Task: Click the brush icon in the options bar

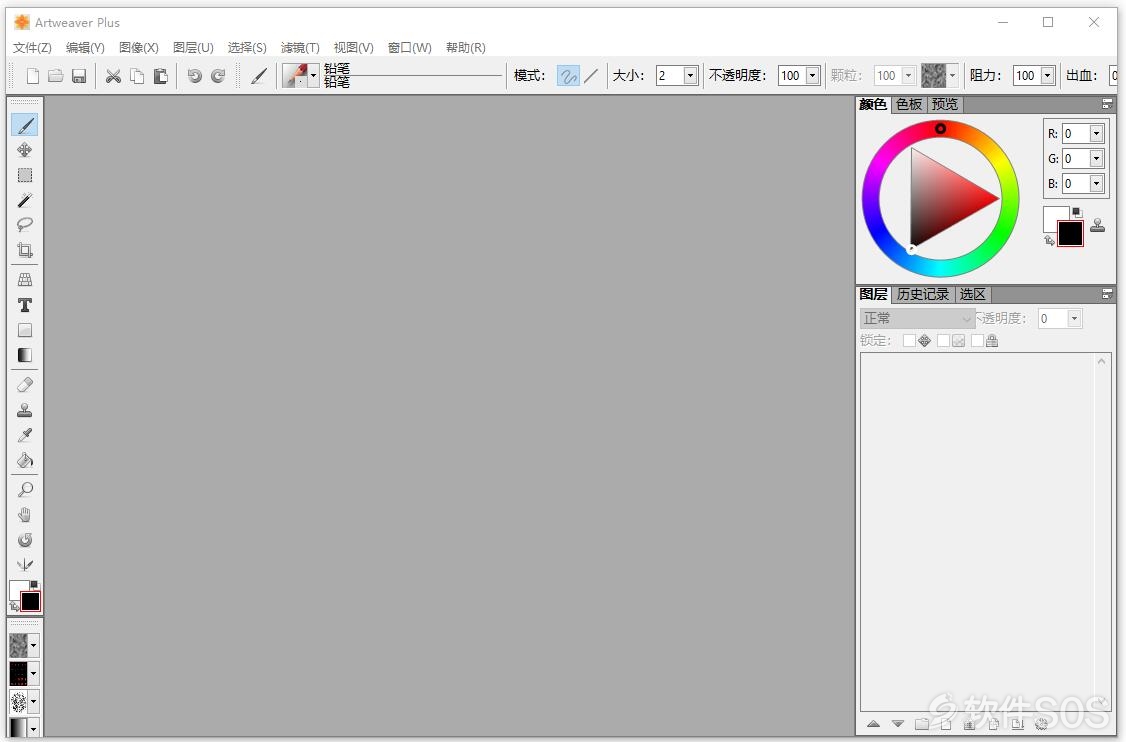Action: 259,76
